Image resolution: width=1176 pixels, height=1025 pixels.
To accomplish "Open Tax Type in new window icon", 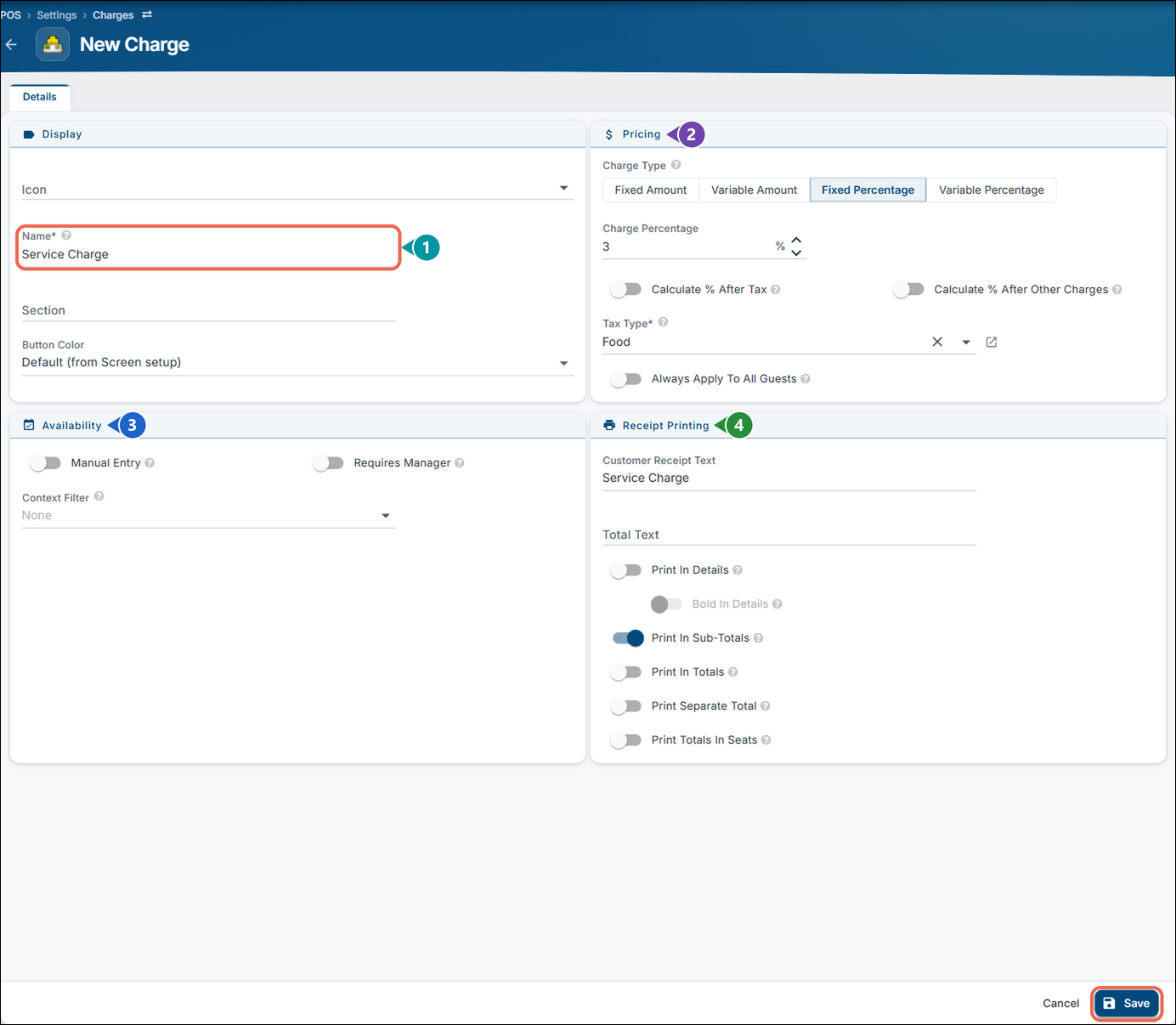I will (992, 342).
